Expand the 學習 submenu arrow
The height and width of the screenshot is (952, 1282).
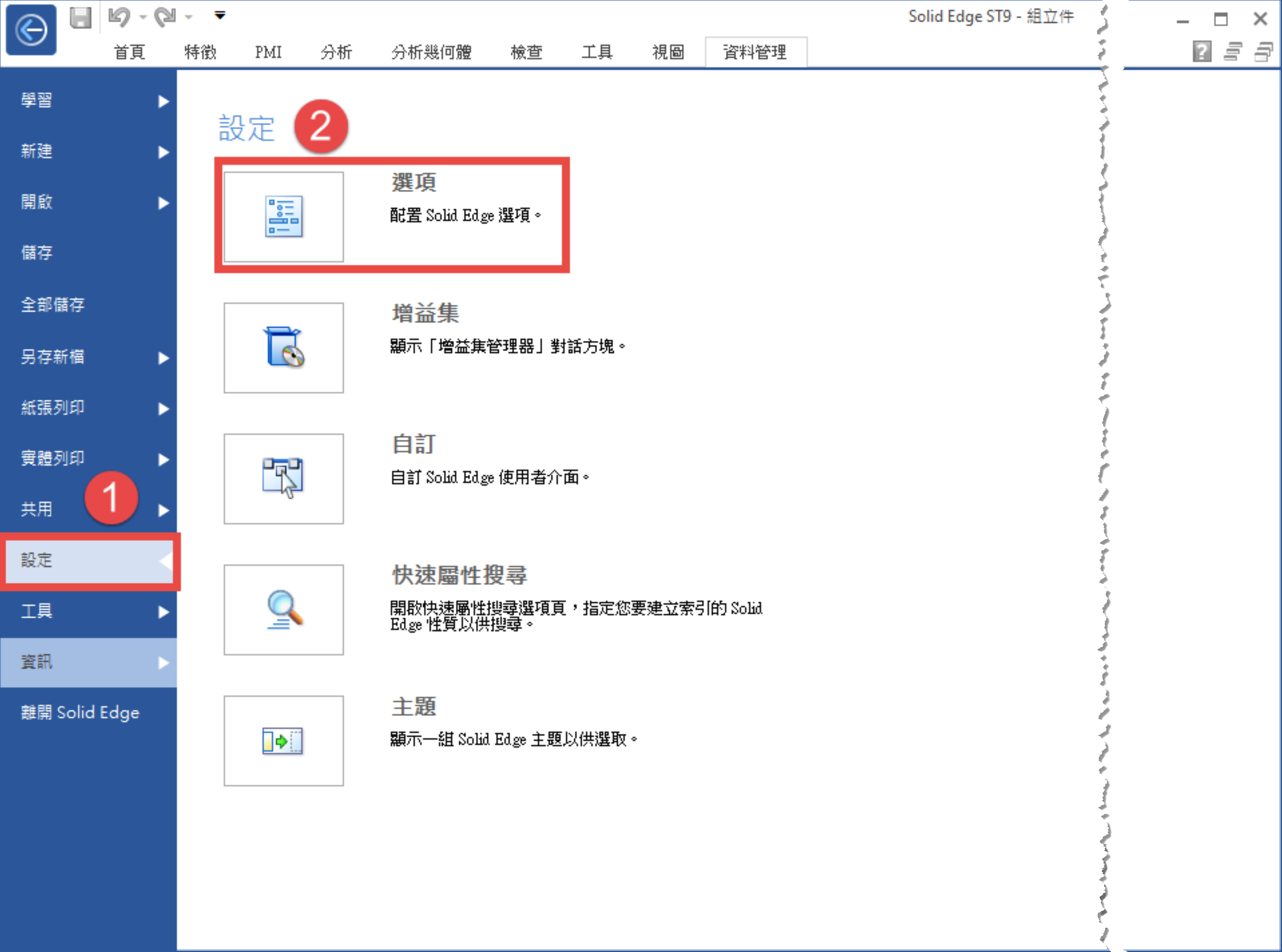(x=164, y=101)
